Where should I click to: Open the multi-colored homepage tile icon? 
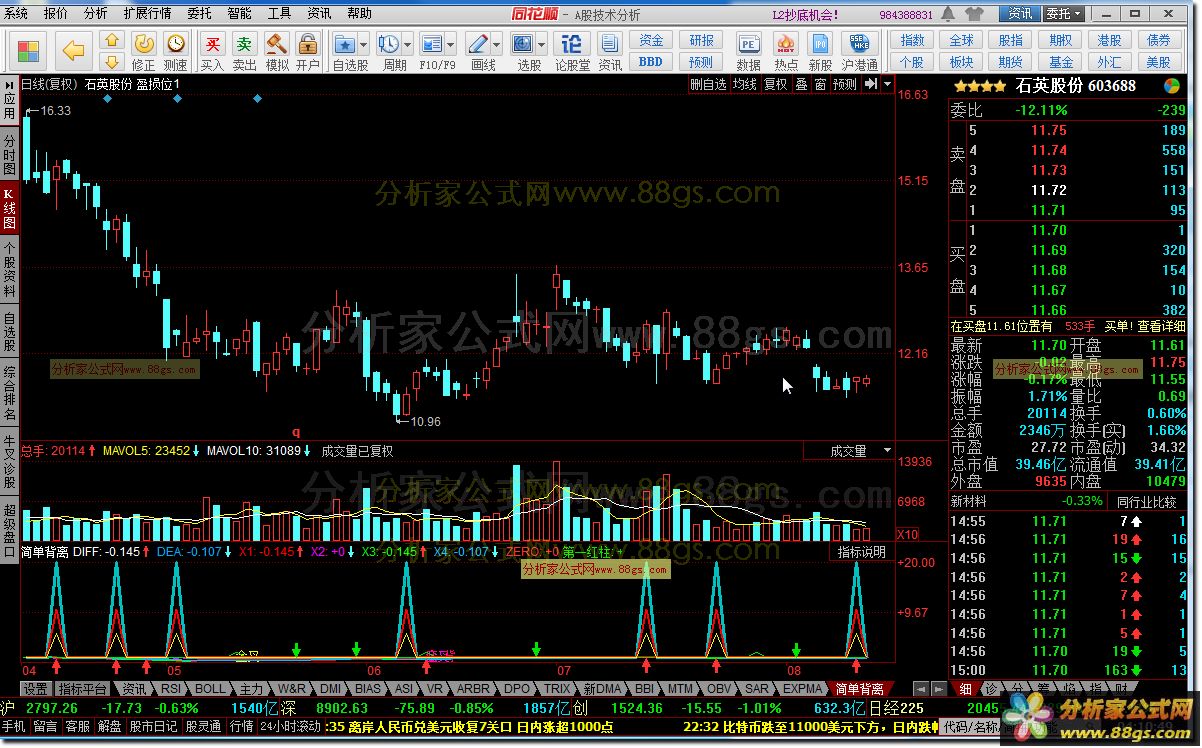(x=29, y=50)
